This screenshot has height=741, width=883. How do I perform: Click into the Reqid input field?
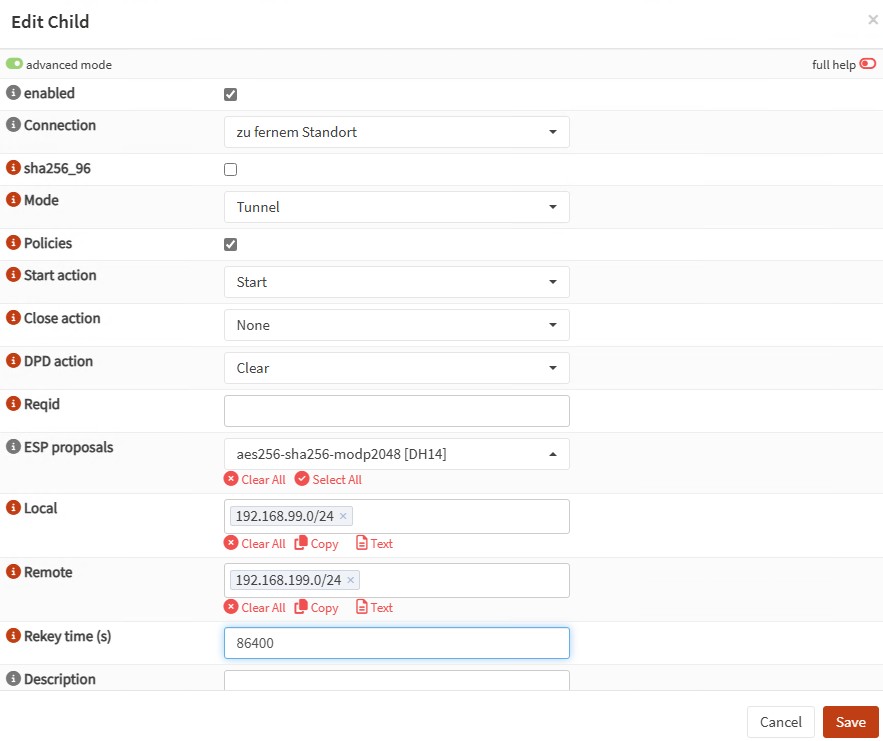pos(396,411)
